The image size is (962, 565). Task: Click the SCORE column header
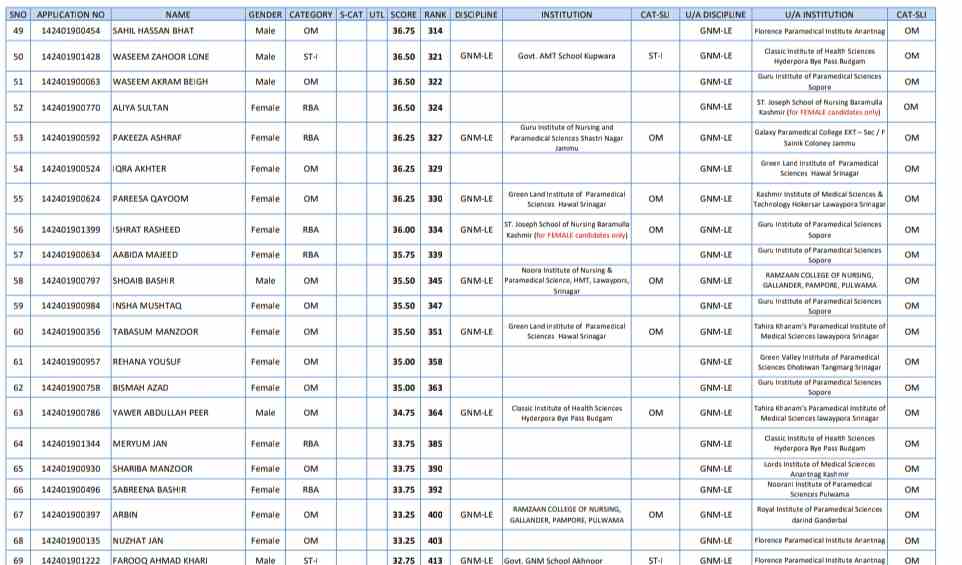pos(403,15)
